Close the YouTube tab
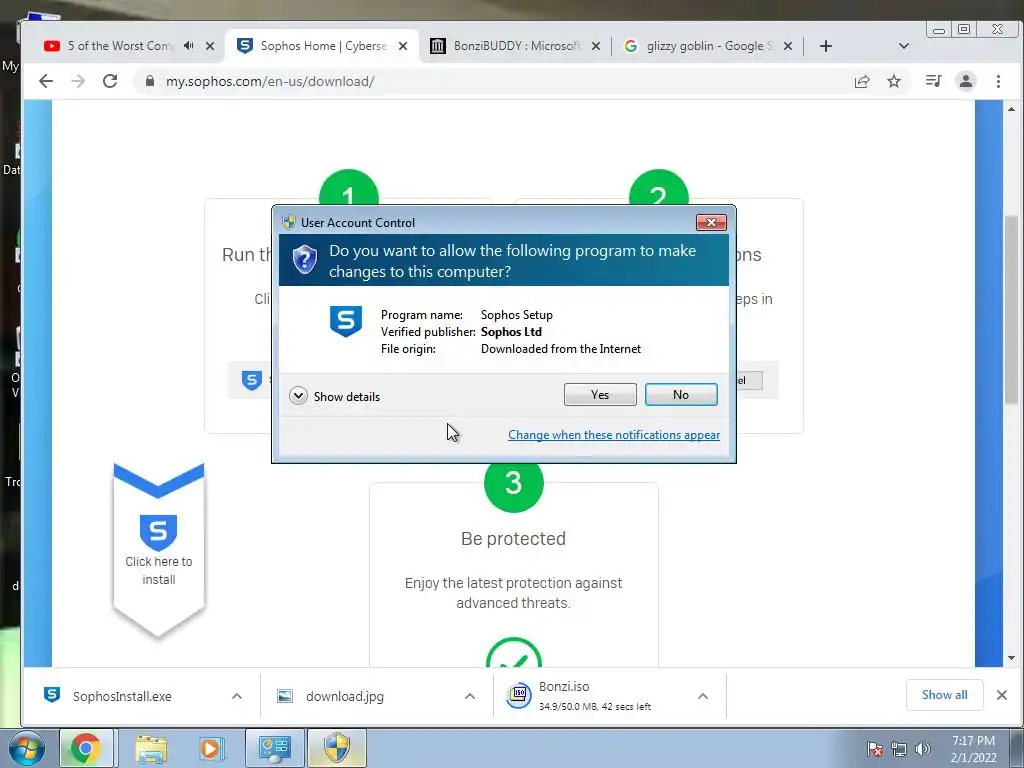This screenshot has width=1024, height=768. point(210,46)
